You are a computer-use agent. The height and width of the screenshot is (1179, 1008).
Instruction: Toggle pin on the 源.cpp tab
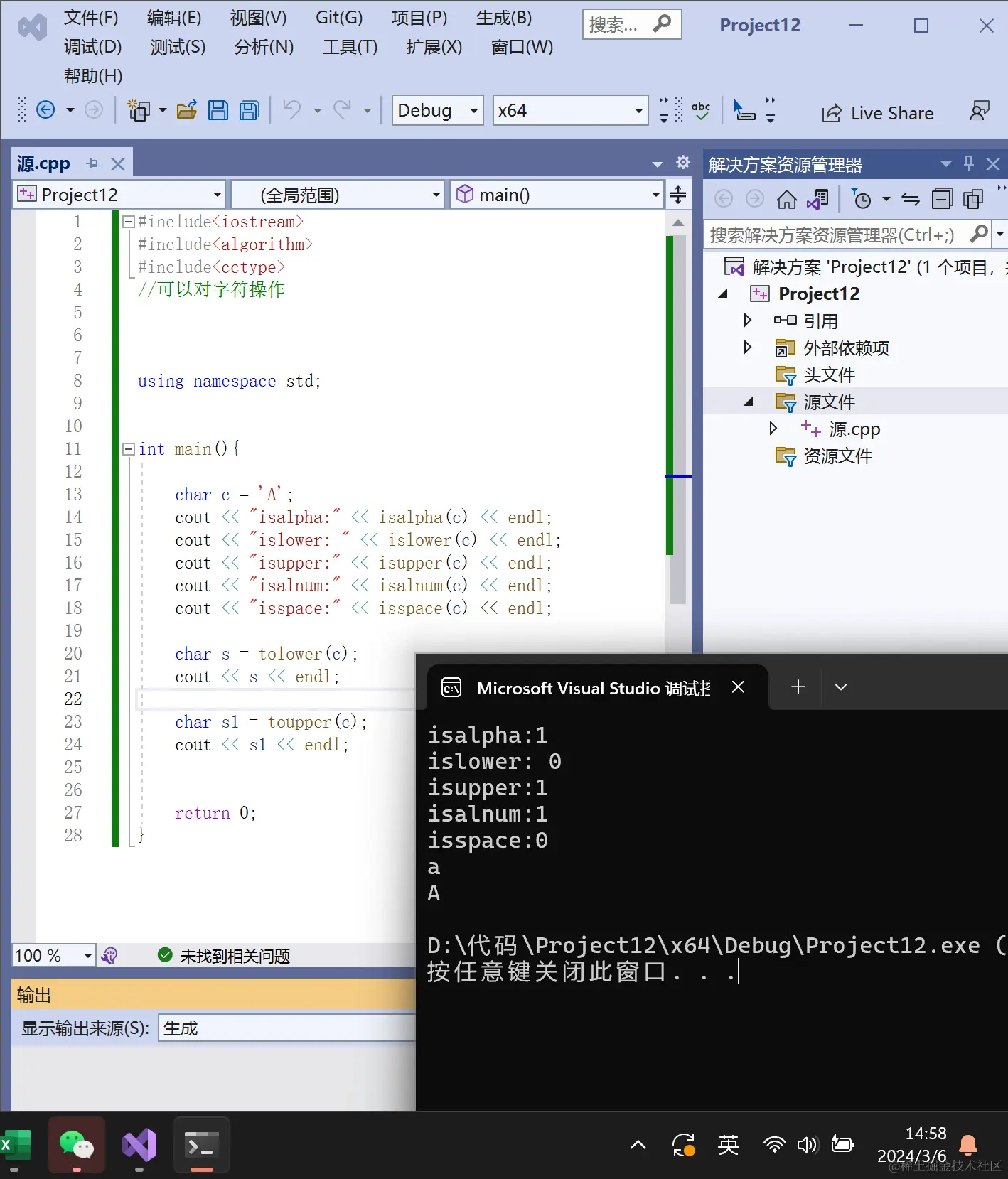pos(92,164)
